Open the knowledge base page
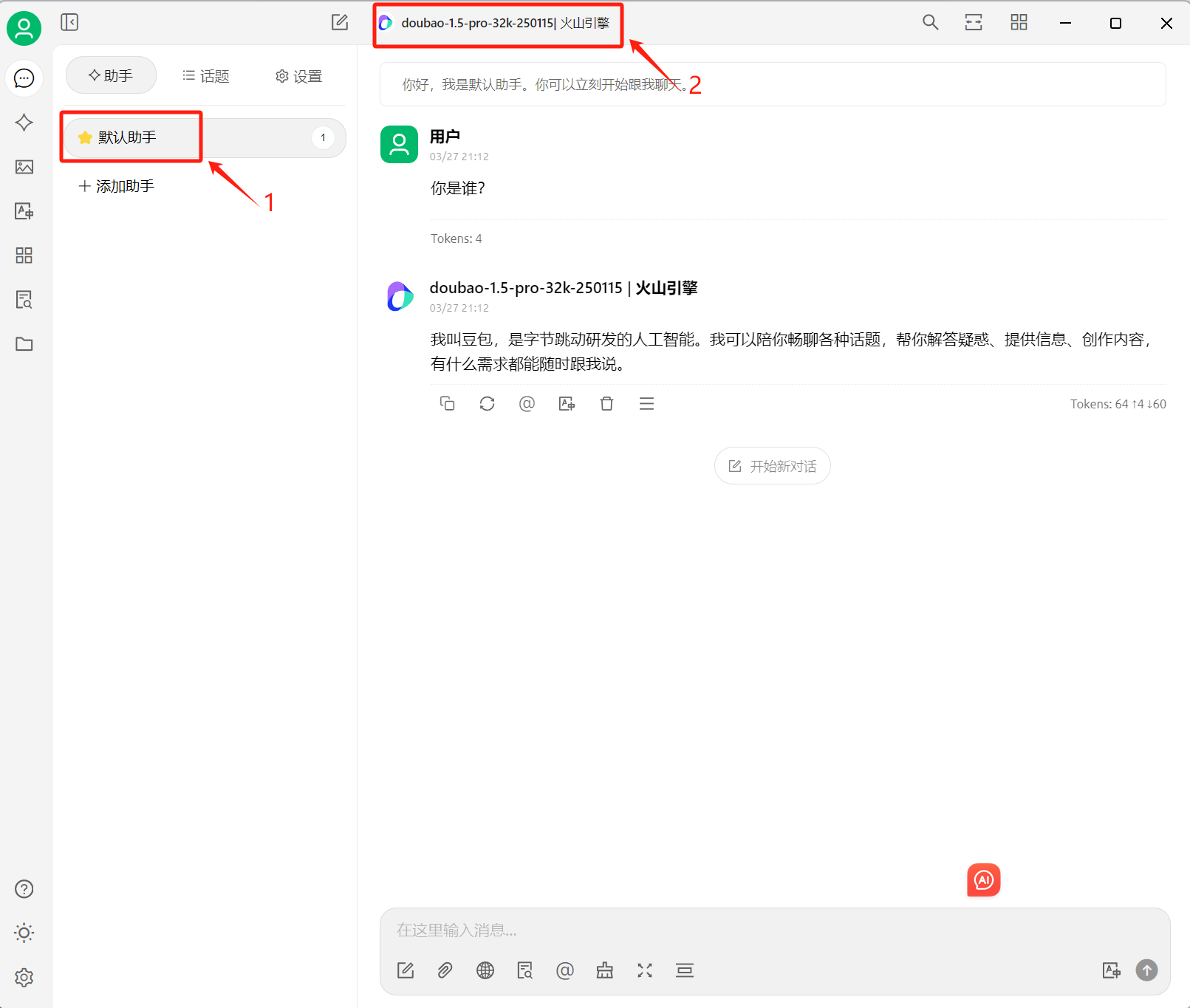The image size is (1190, 1008). [x=24, y=300]
